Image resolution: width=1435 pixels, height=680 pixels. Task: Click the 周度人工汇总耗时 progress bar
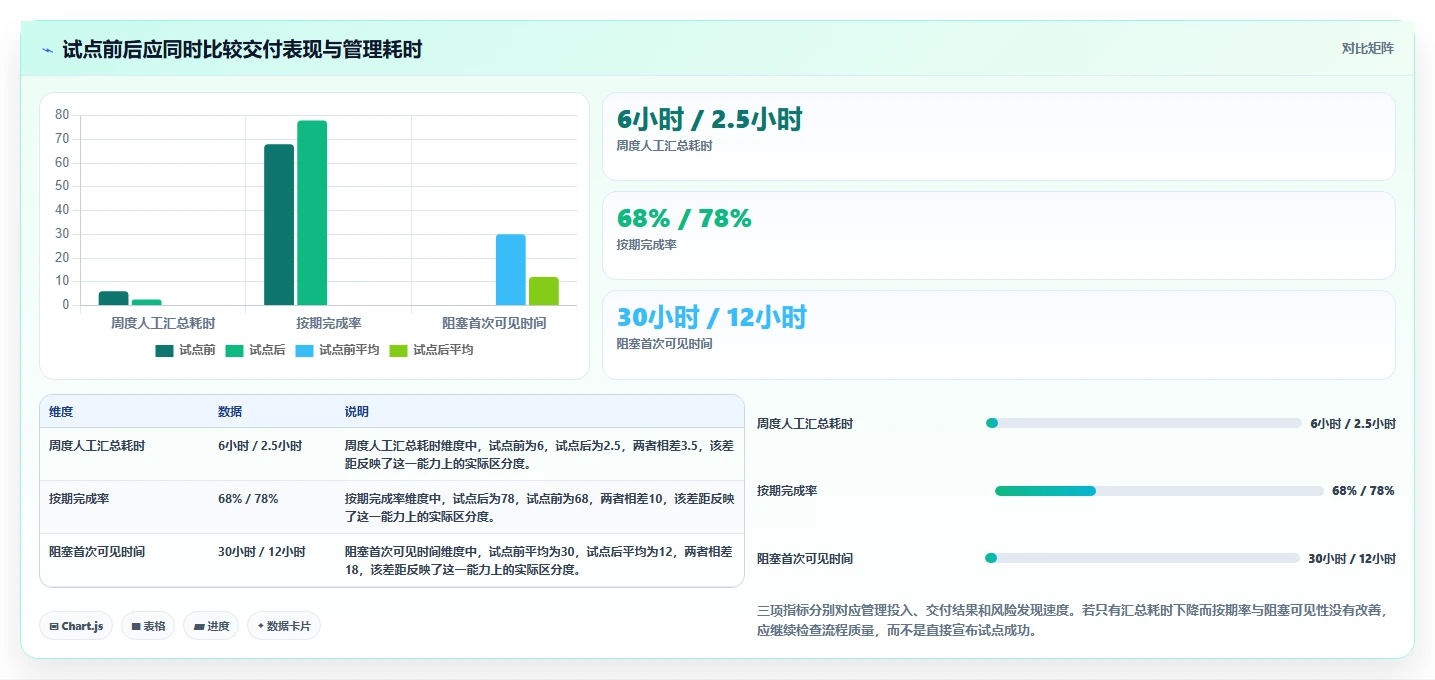pyautogui.click(x=1143, y=423)
